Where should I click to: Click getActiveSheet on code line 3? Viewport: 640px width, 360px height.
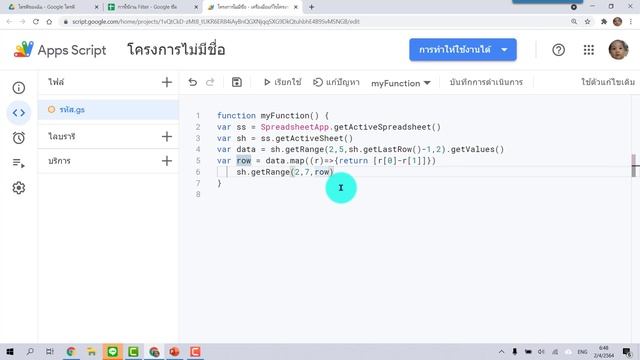[309, 138]
